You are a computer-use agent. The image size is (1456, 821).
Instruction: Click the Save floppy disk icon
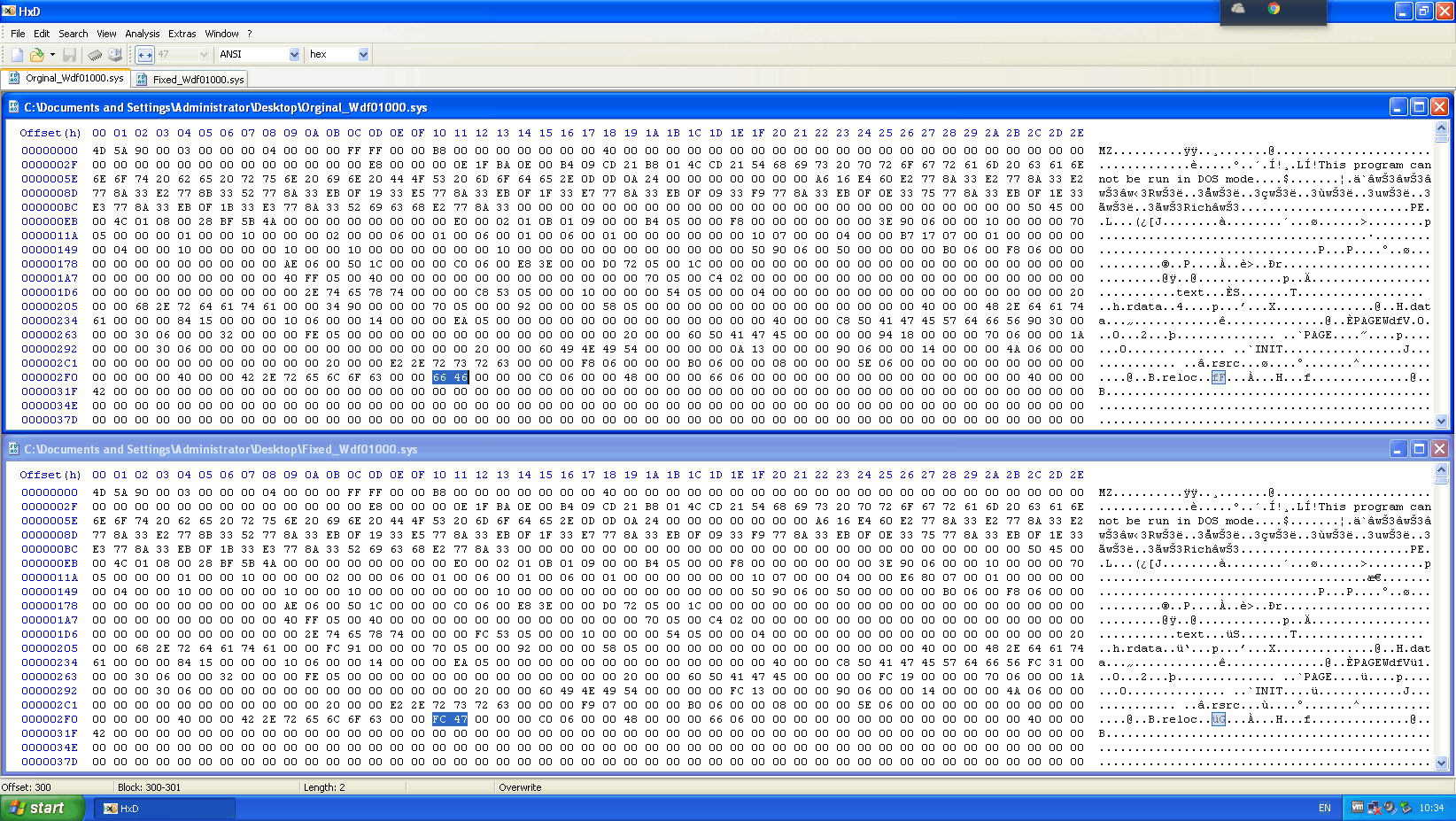coord(69,55)
